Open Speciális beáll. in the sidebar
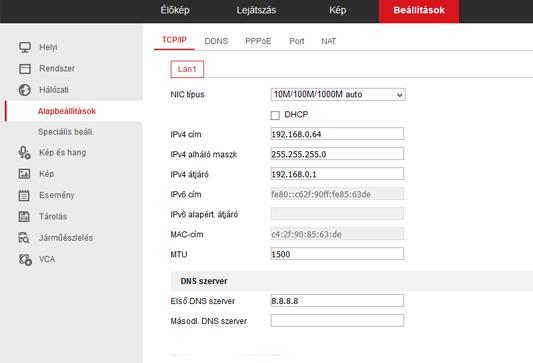 66,132
